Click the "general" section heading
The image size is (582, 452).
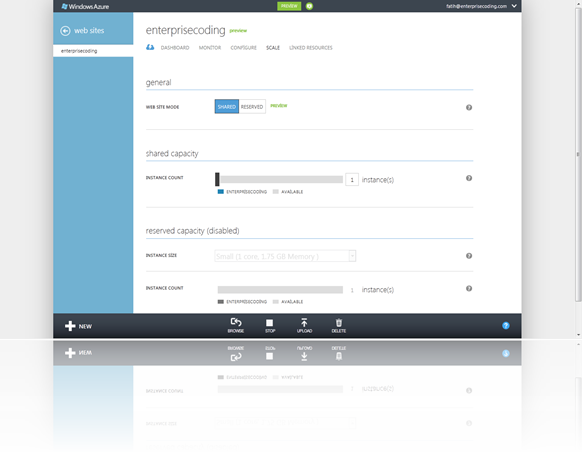pyautogui.click(x=158, y=82)
